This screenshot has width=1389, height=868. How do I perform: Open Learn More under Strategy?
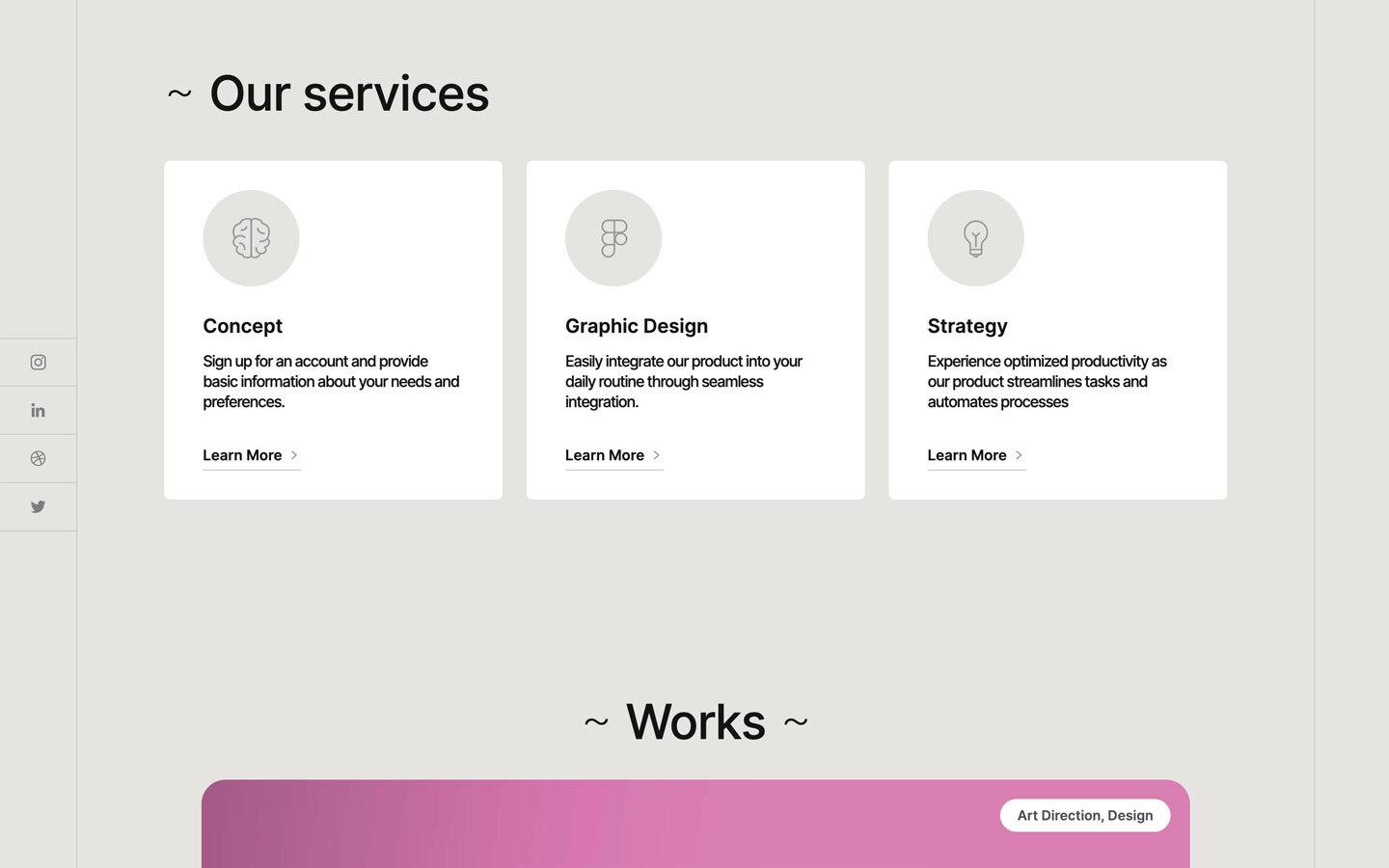click(967, 454)
